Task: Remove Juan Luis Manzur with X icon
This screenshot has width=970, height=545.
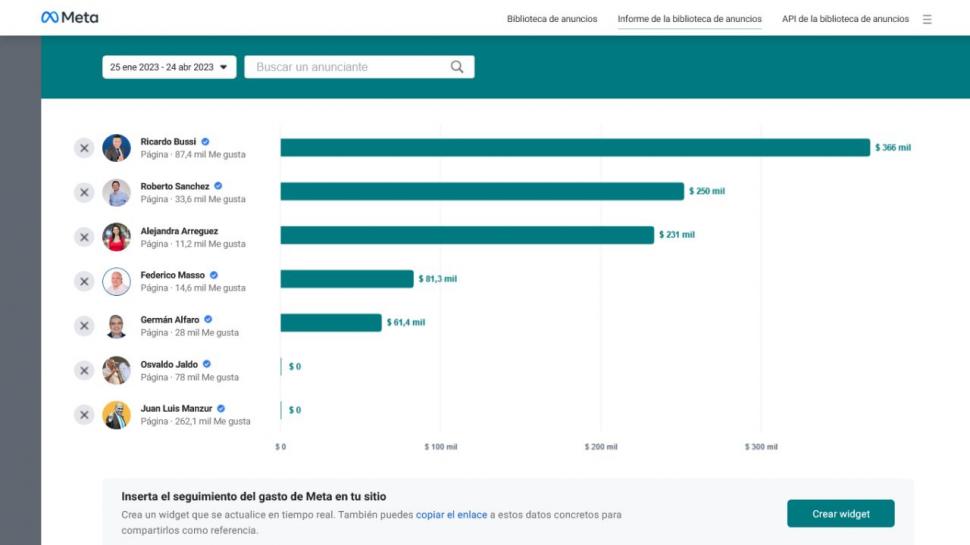Action: click(84, 414)
